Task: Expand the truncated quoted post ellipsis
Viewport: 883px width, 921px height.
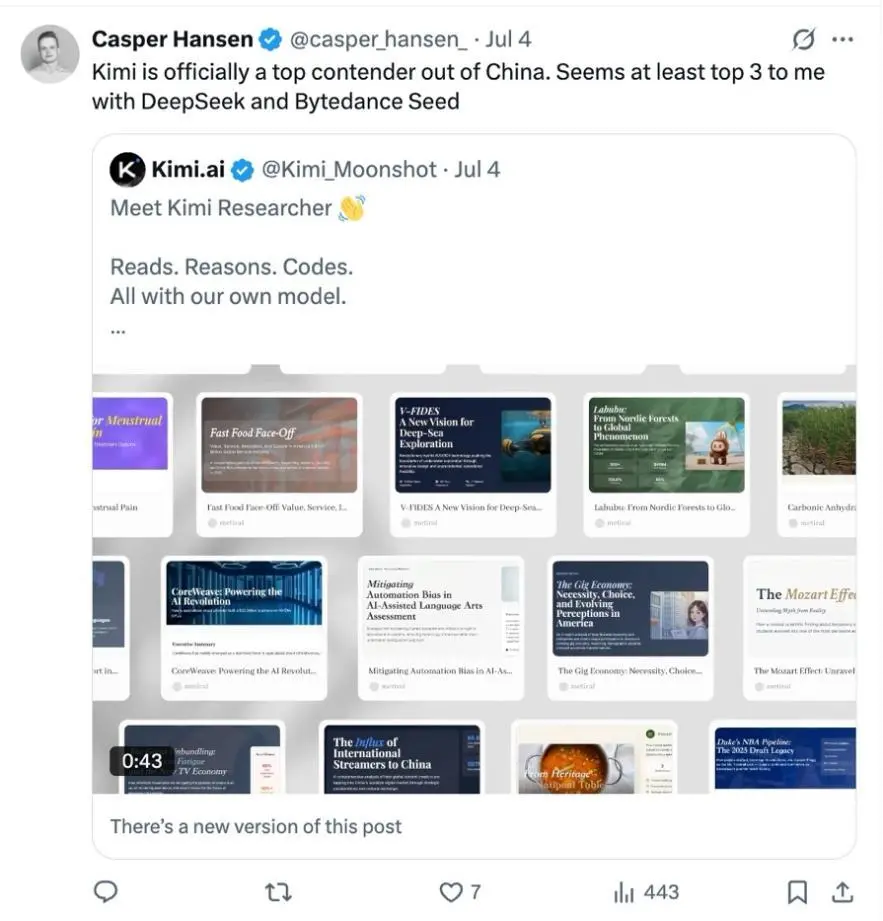Action: tap(118, 328)
